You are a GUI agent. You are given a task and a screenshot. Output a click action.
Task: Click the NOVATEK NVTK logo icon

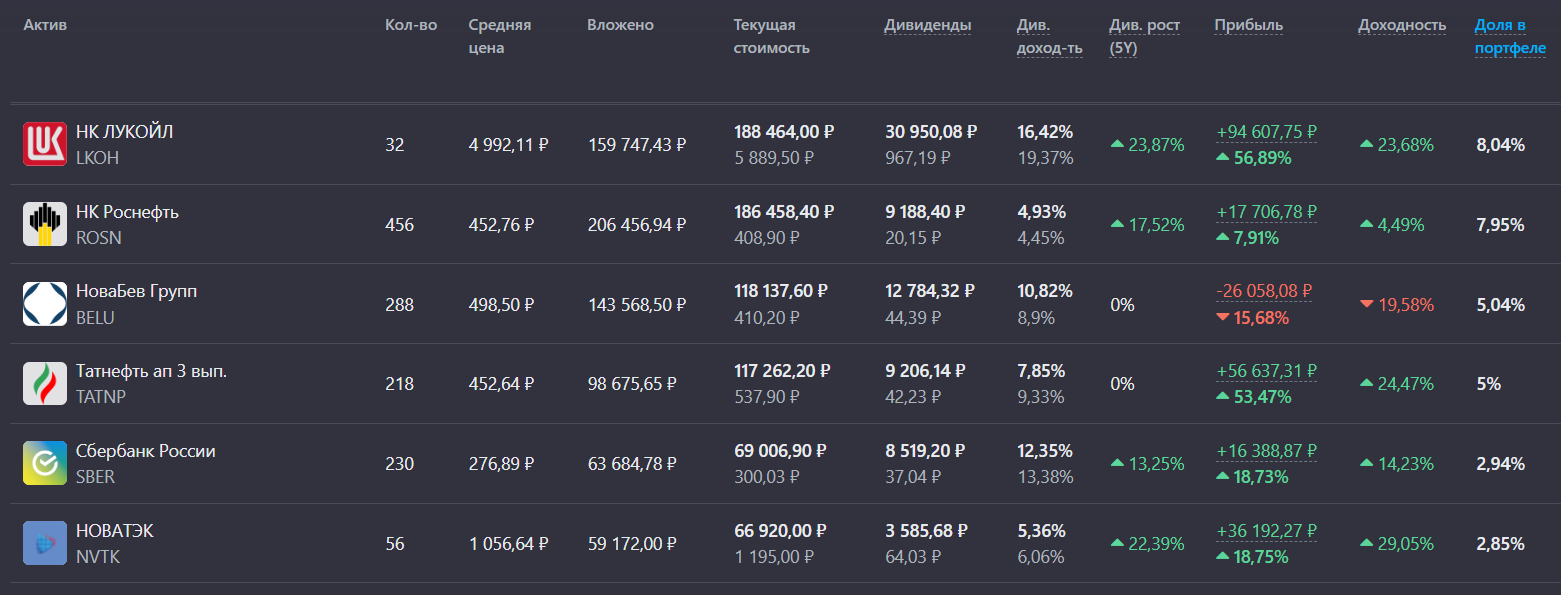click(45, 544)
